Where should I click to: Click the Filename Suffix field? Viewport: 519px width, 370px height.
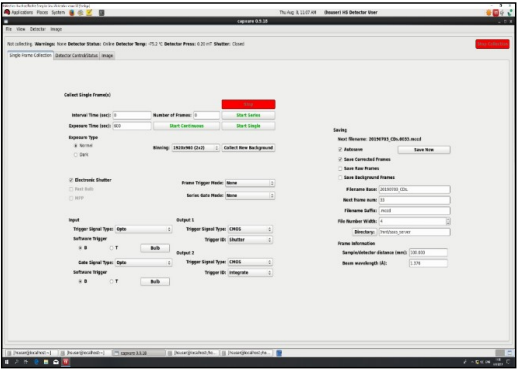pyautogui.click(x=414, y=211)
